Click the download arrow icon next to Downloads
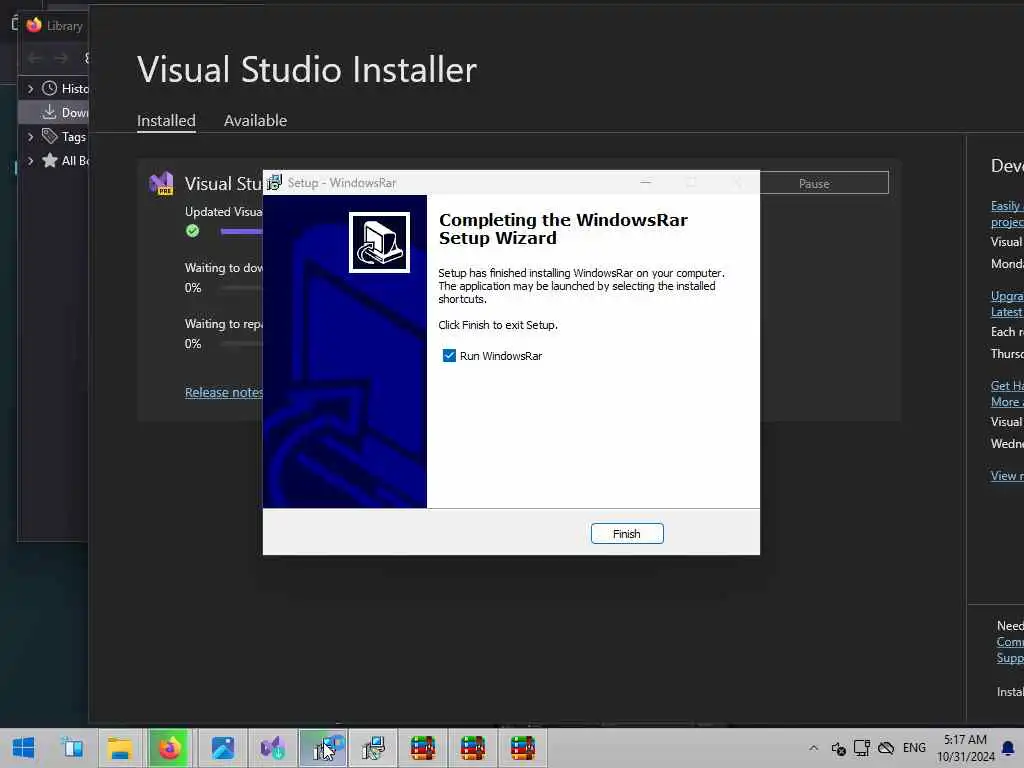This screenshot has height=768, width=1024. [49, 112]
